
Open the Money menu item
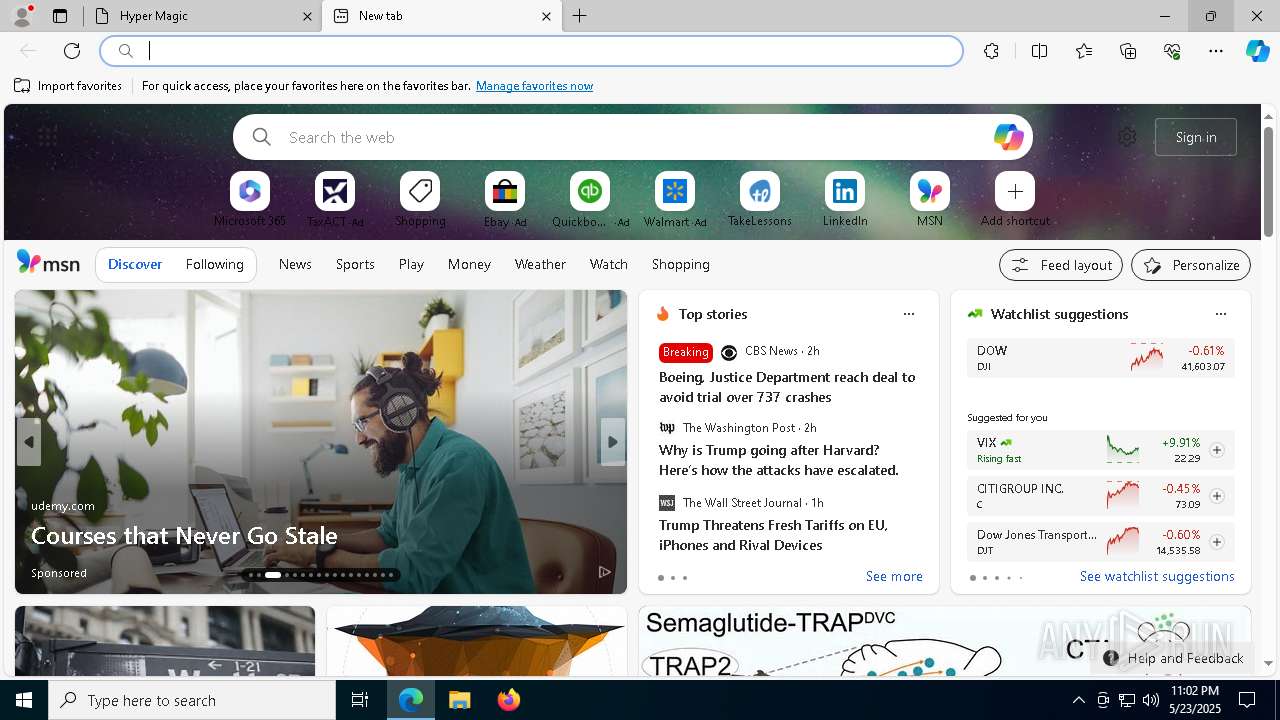point(469,264)
